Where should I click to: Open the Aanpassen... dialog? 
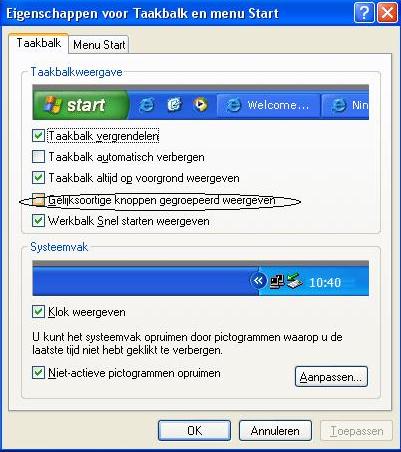click(331, 377)
